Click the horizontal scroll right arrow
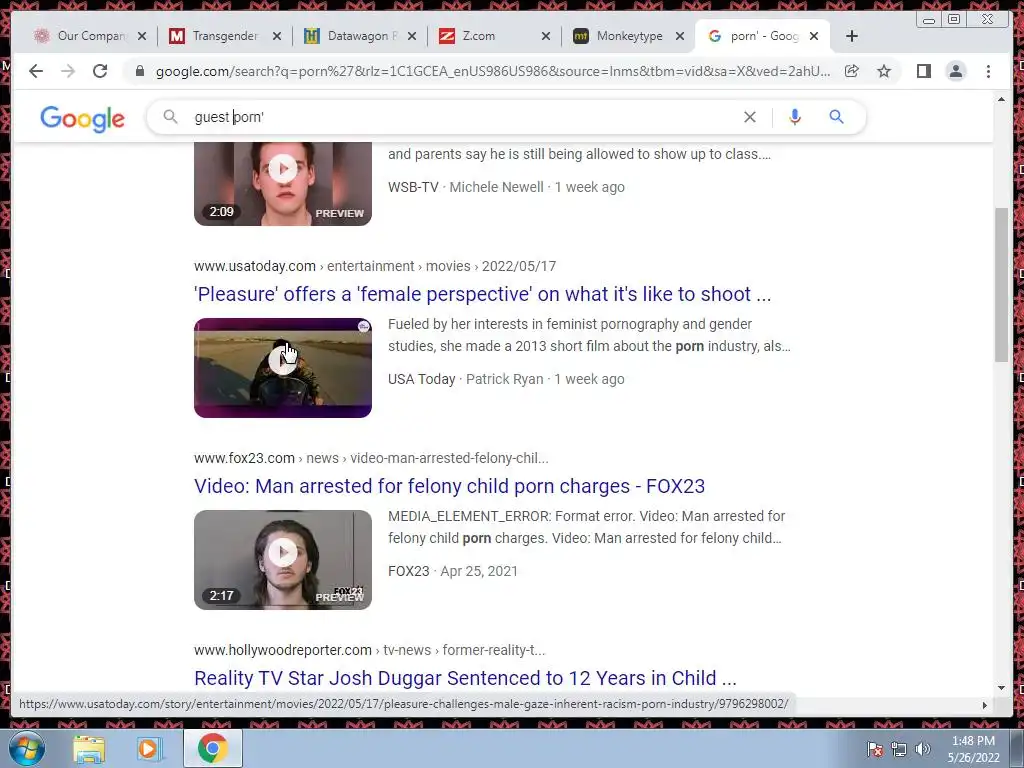The height and width of the screenshot is (768, 1024). pyautogui.click(x=984, y=705)
